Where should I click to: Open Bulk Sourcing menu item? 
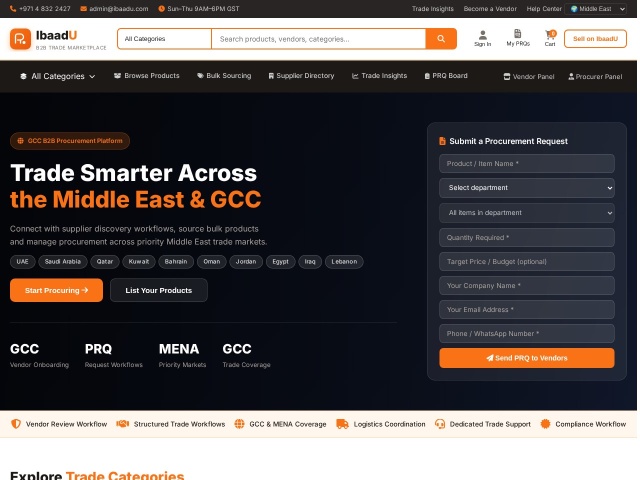(224, 76)
